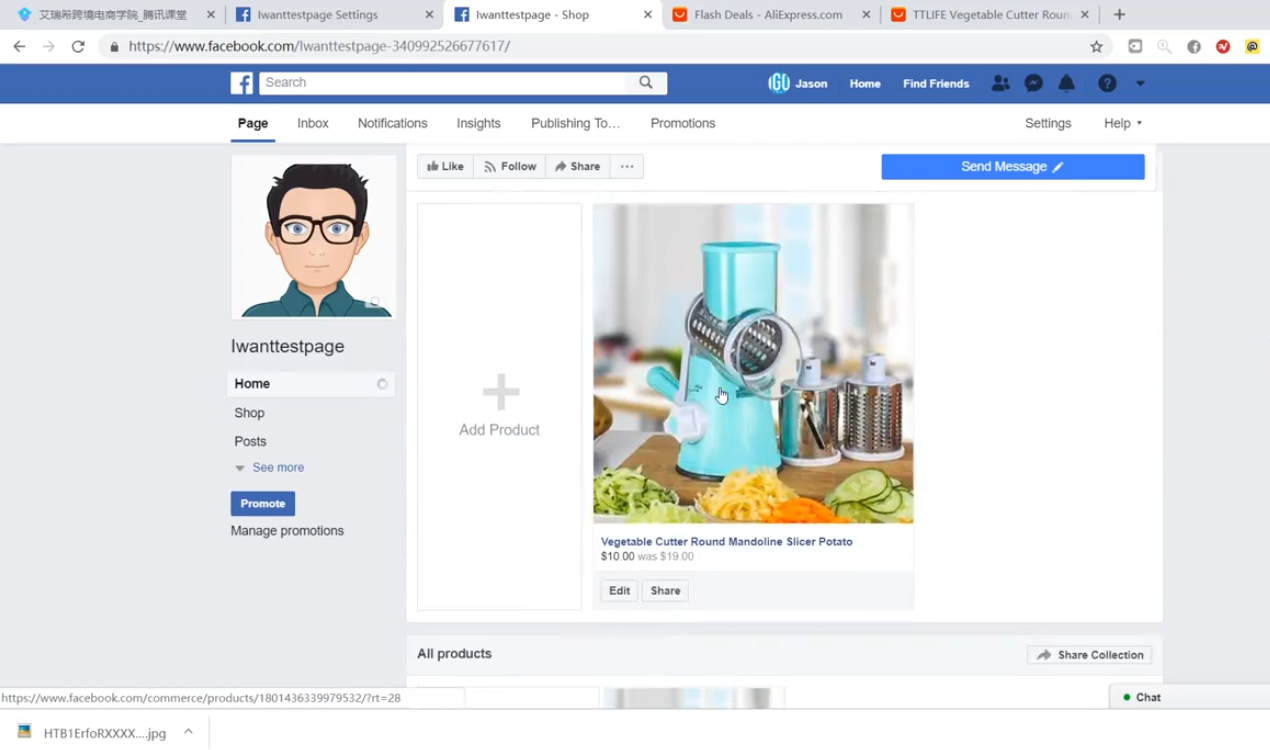The image size is (1270, 750).
Task: Open a new browser tab
Action: pos(1119,15)
